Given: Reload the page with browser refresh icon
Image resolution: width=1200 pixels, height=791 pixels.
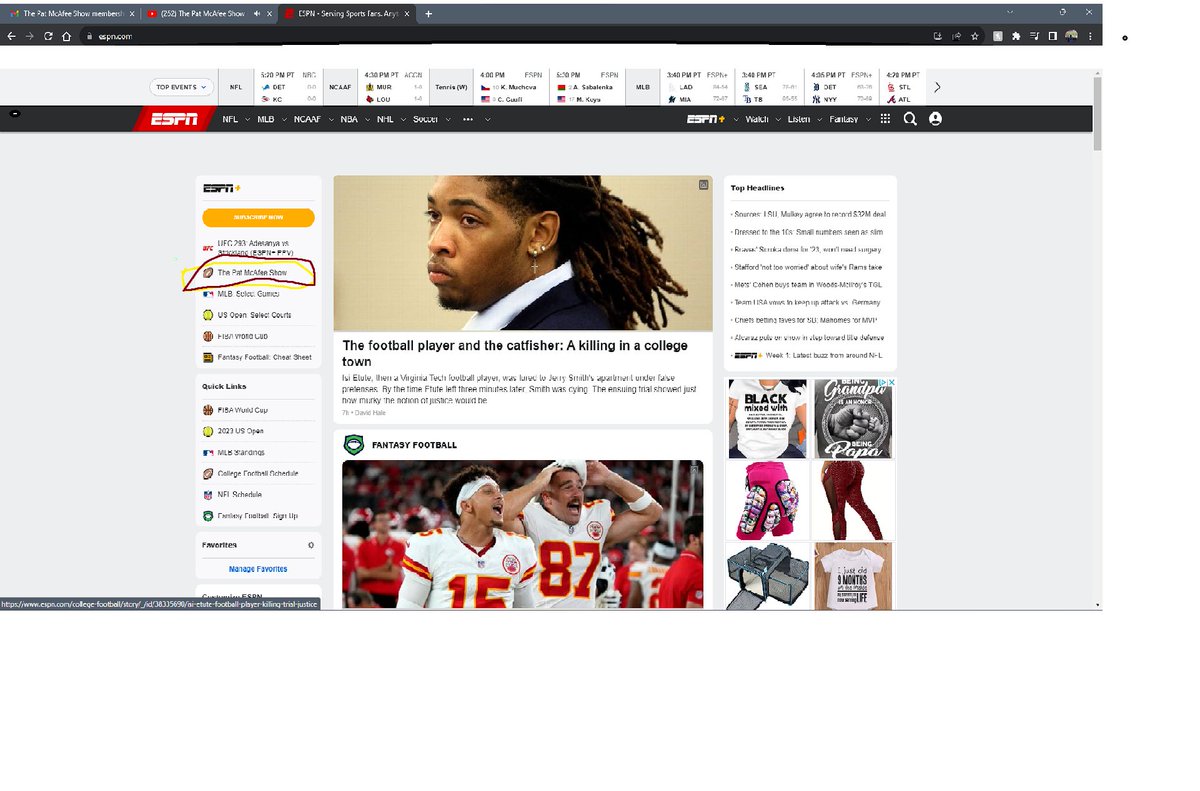Looking at the screenshot, I should coord(48,36).
